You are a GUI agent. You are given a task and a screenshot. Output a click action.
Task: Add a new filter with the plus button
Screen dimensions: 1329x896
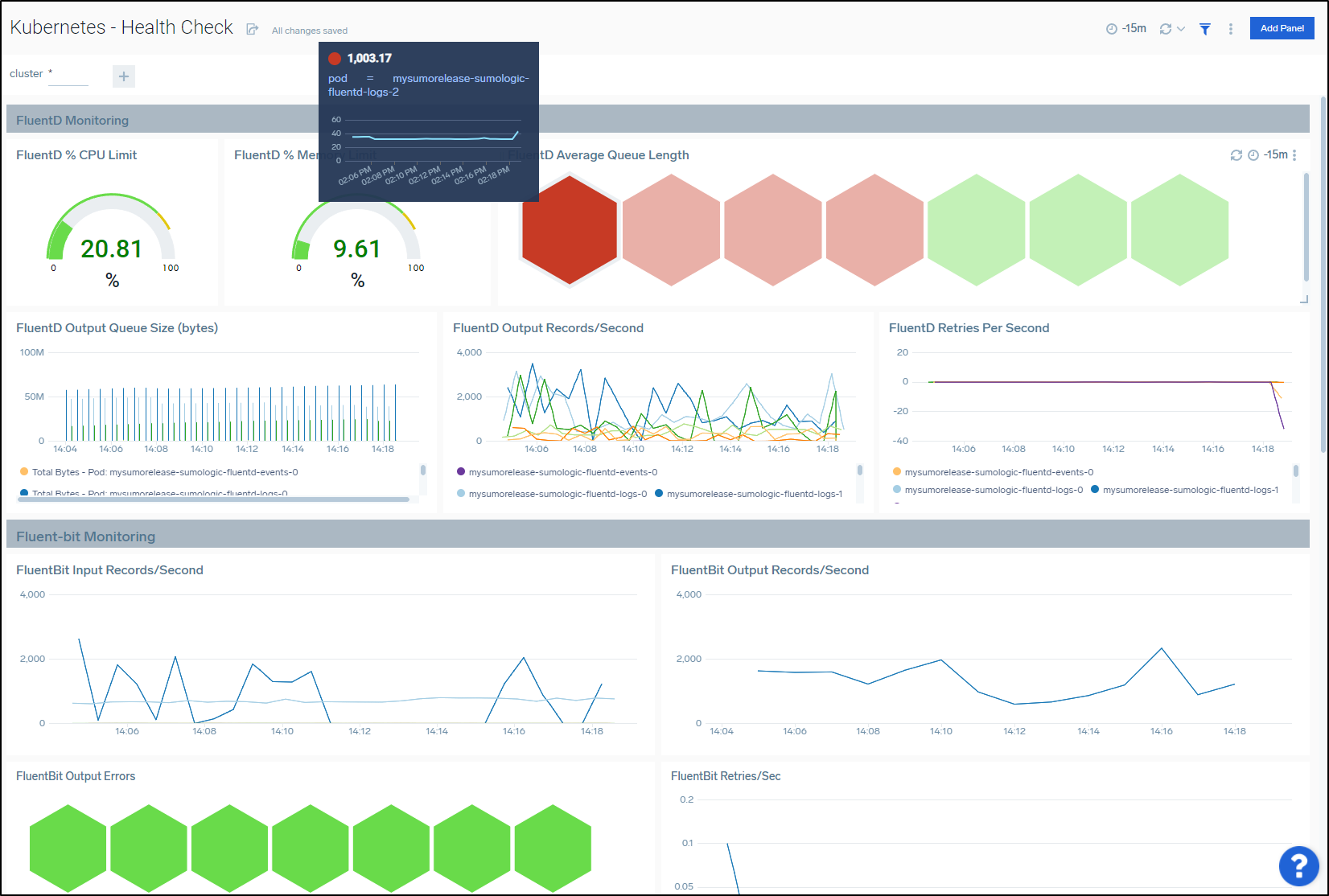124,76
